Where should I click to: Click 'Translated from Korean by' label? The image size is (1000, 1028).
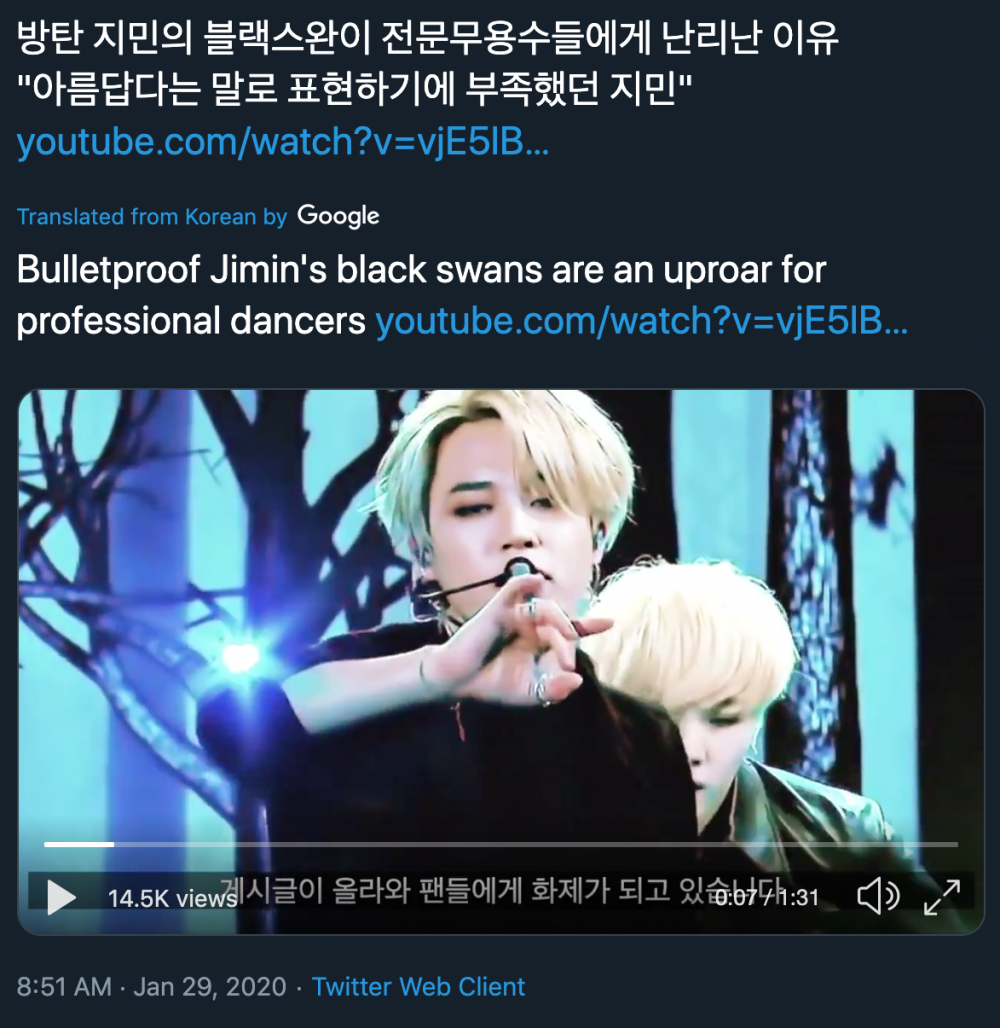(x=152, y=217)
